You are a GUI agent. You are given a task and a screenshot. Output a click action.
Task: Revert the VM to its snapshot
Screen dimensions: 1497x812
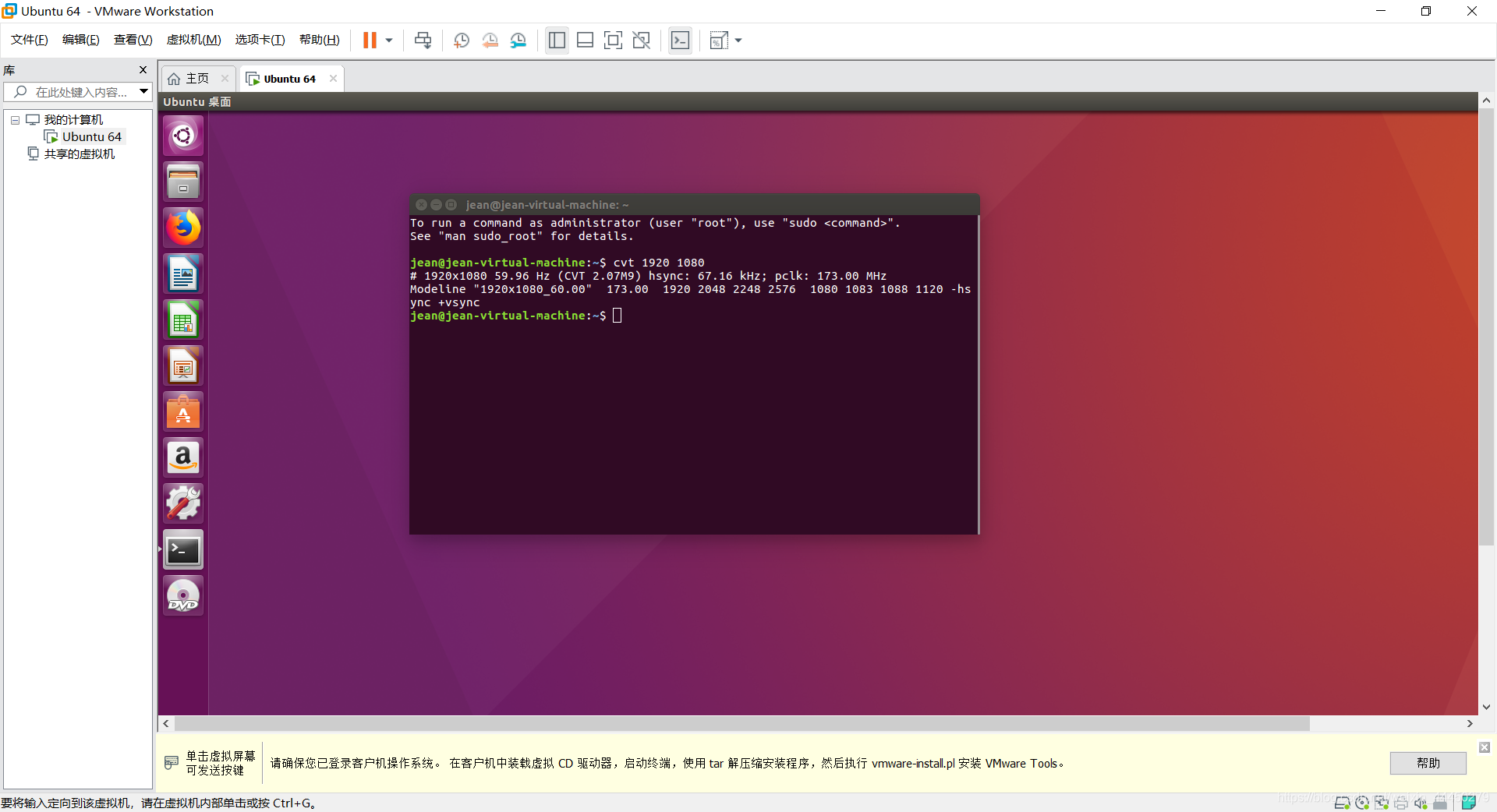tap(490, 40)
